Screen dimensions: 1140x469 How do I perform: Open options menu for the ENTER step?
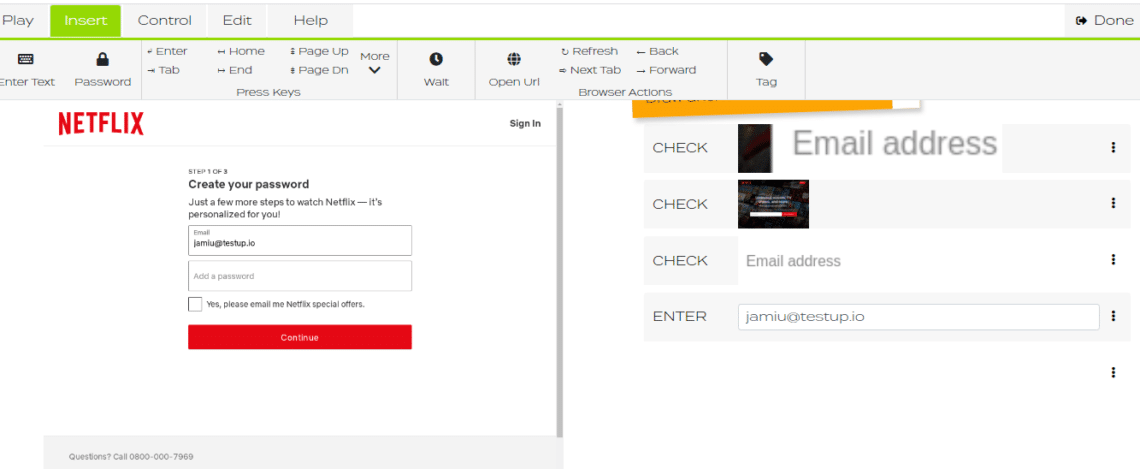1113,316
